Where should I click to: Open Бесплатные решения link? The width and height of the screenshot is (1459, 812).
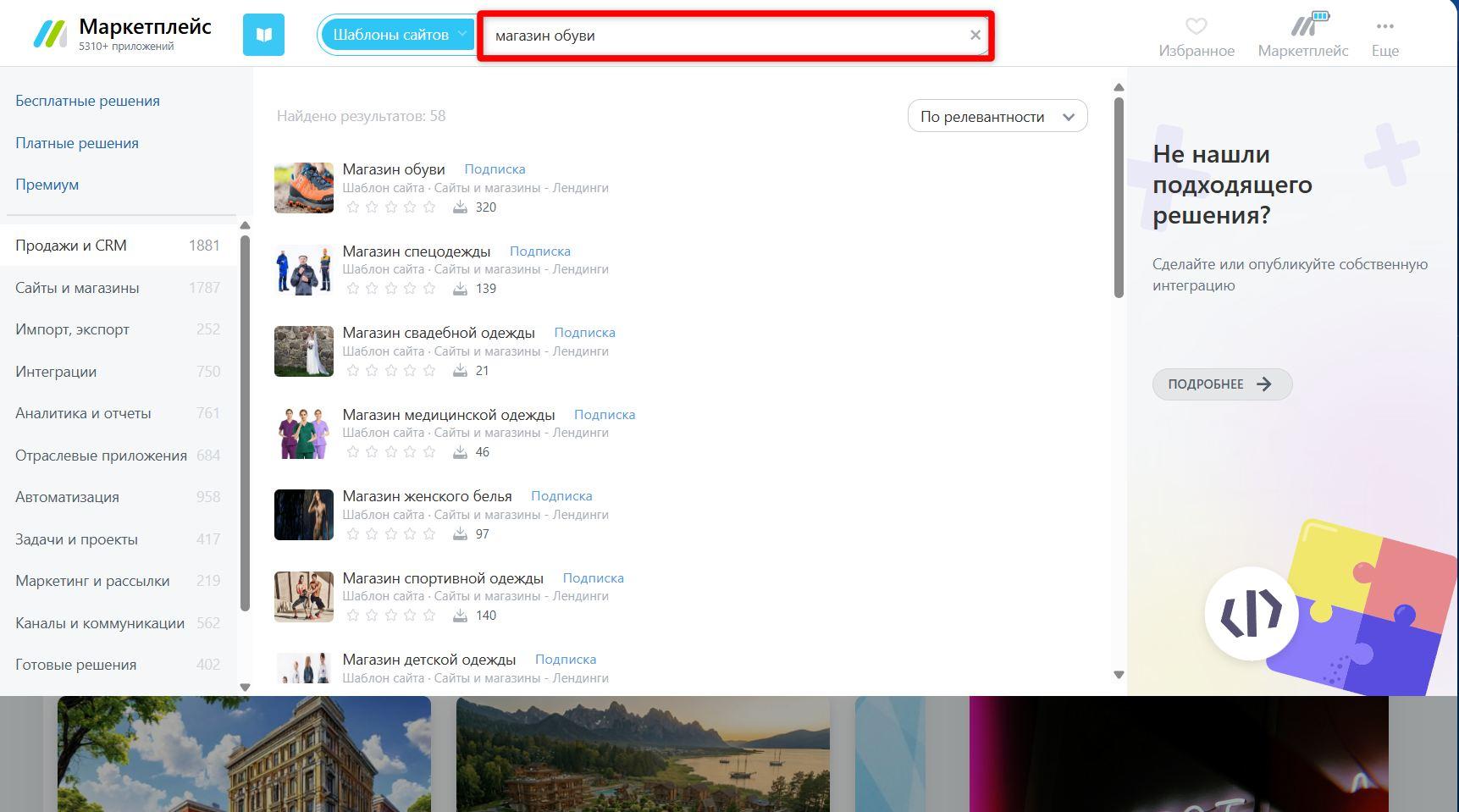pyautogui.click(x=87, y=101)
